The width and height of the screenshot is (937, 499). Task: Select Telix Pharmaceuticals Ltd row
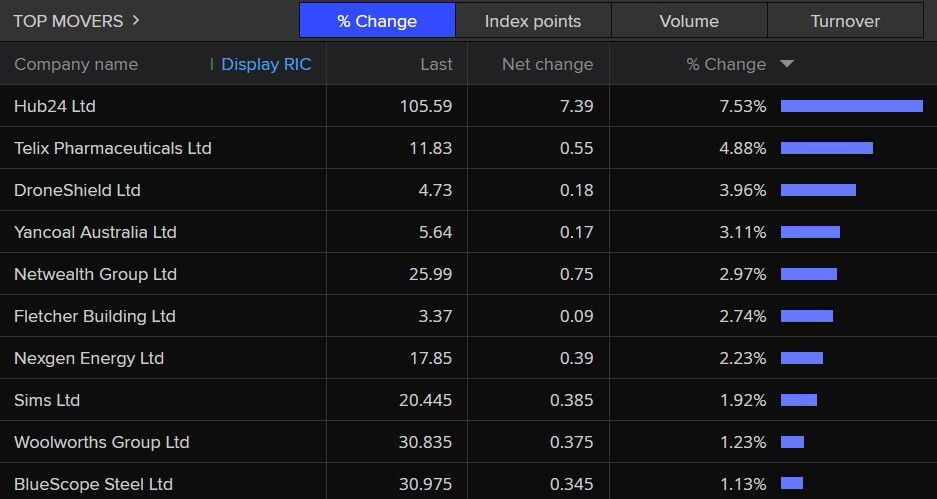click(x=113, y=148)
